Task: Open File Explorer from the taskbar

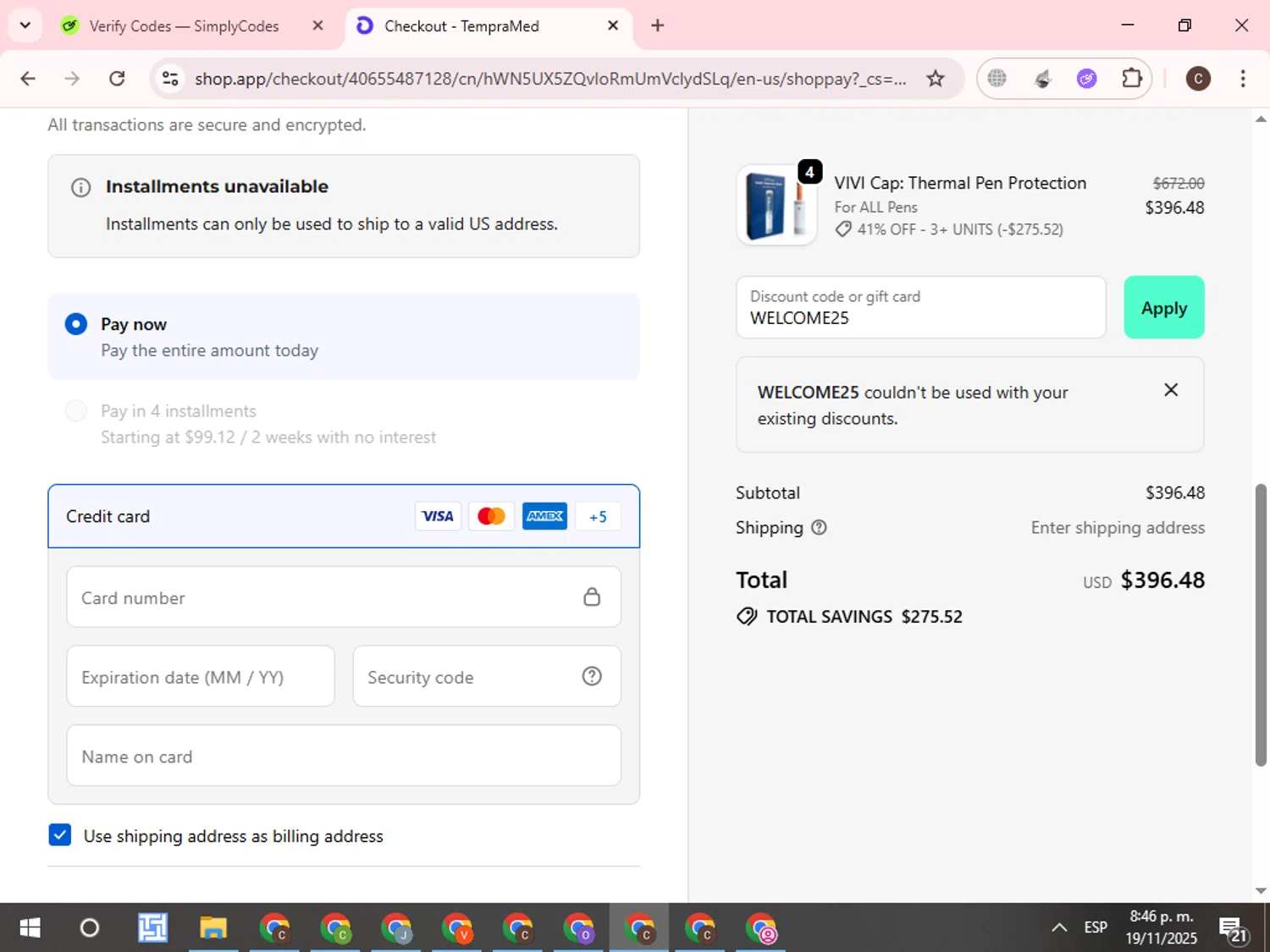Action: pos(213,928)
